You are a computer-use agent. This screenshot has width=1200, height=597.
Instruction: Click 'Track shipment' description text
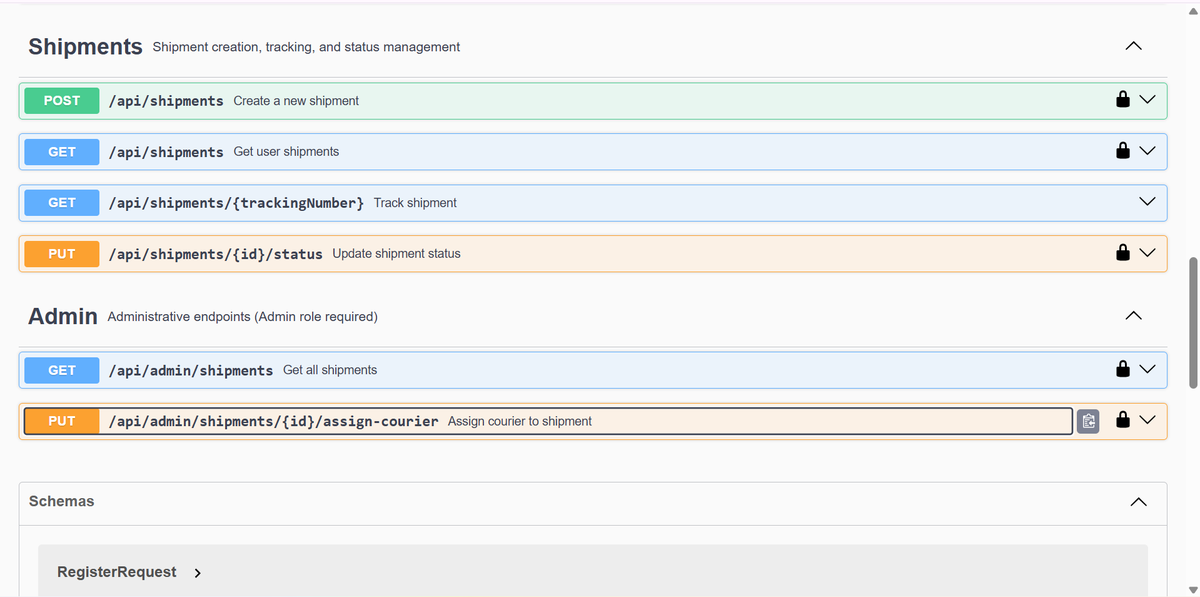(415, 203)
